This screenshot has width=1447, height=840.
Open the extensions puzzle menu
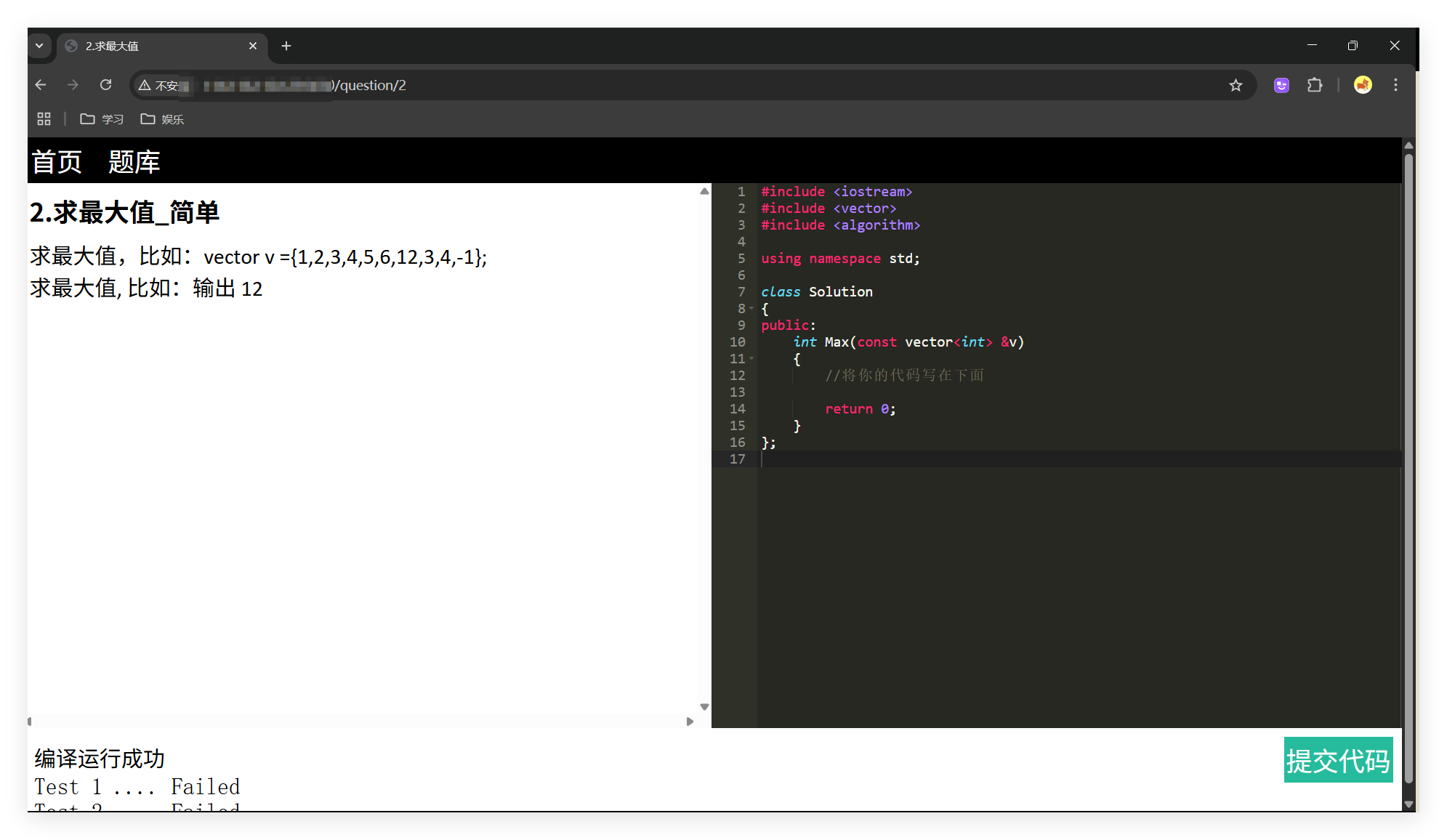point(1315,85)
